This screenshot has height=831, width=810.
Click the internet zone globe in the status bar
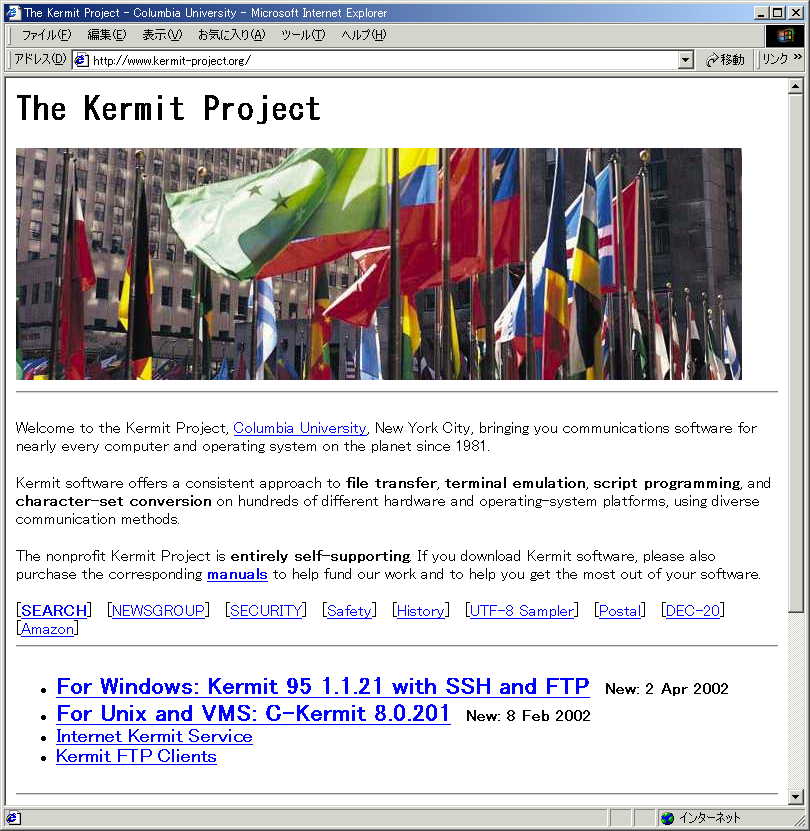[667, 818]
